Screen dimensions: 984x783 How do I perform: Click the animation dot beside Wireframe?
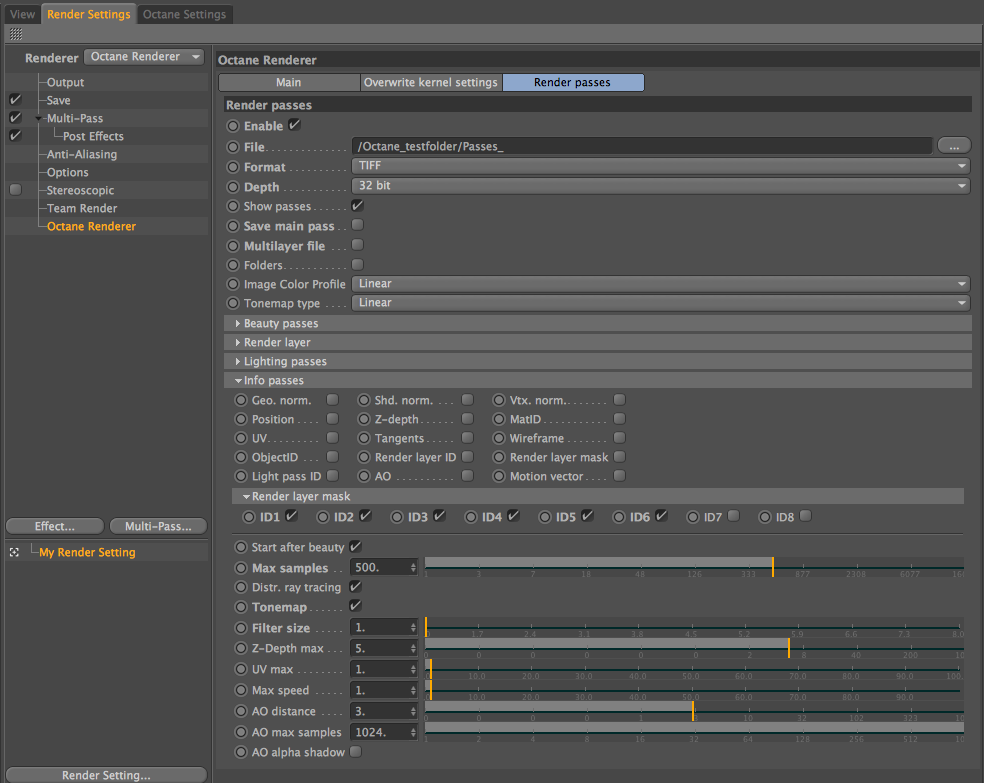(x=499, y=438)
